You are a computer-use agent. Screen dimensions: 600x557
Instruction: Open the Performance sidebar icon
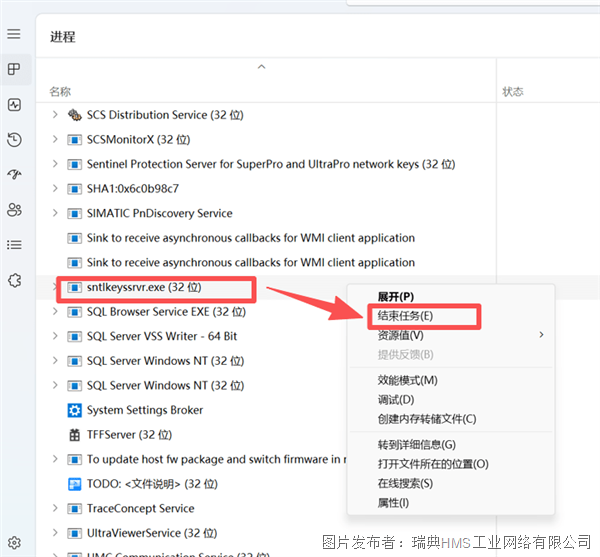pos(14,104)
